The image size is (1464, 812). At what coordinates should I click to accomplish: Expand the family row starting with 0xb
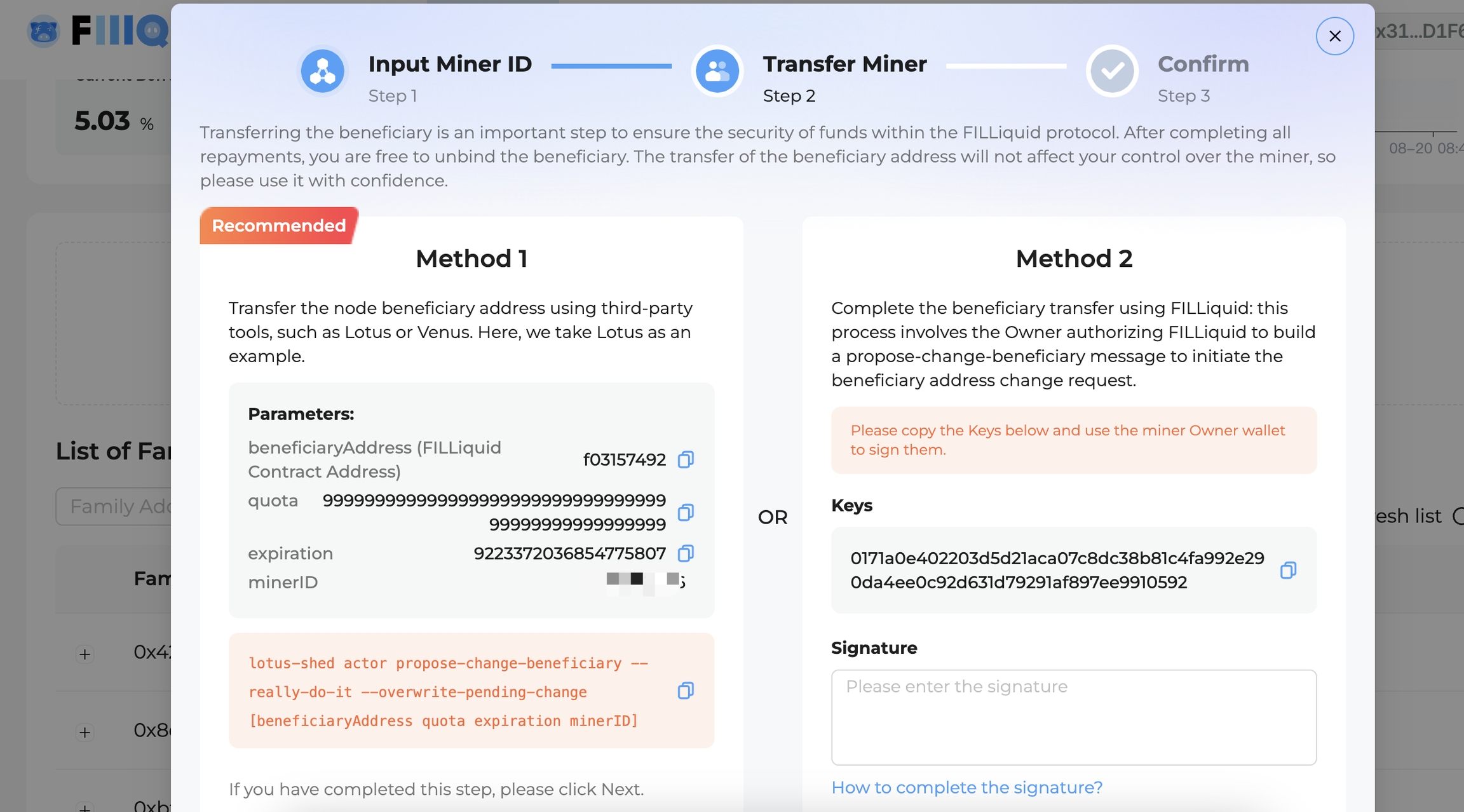85,807
